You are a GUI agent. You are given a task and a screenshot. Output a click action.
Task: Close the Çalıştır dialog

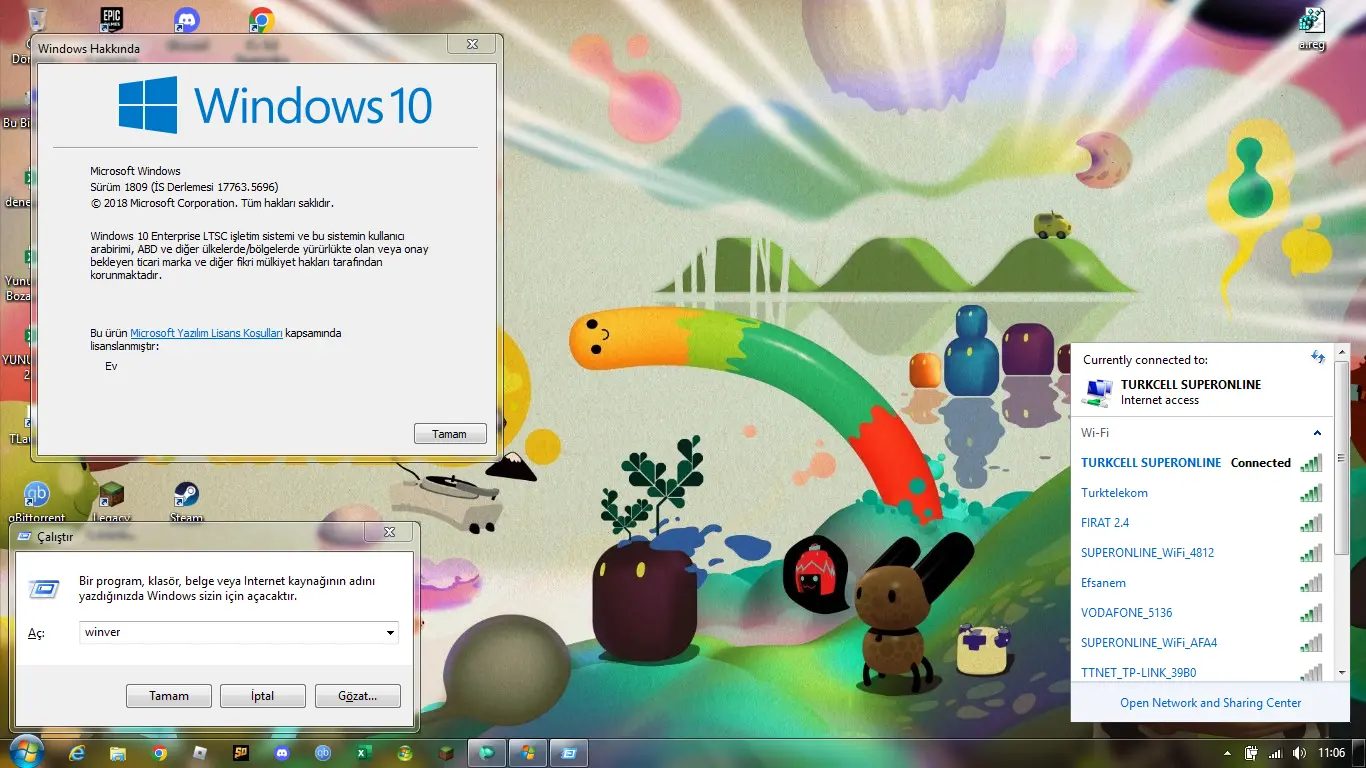tap(390, 532)
